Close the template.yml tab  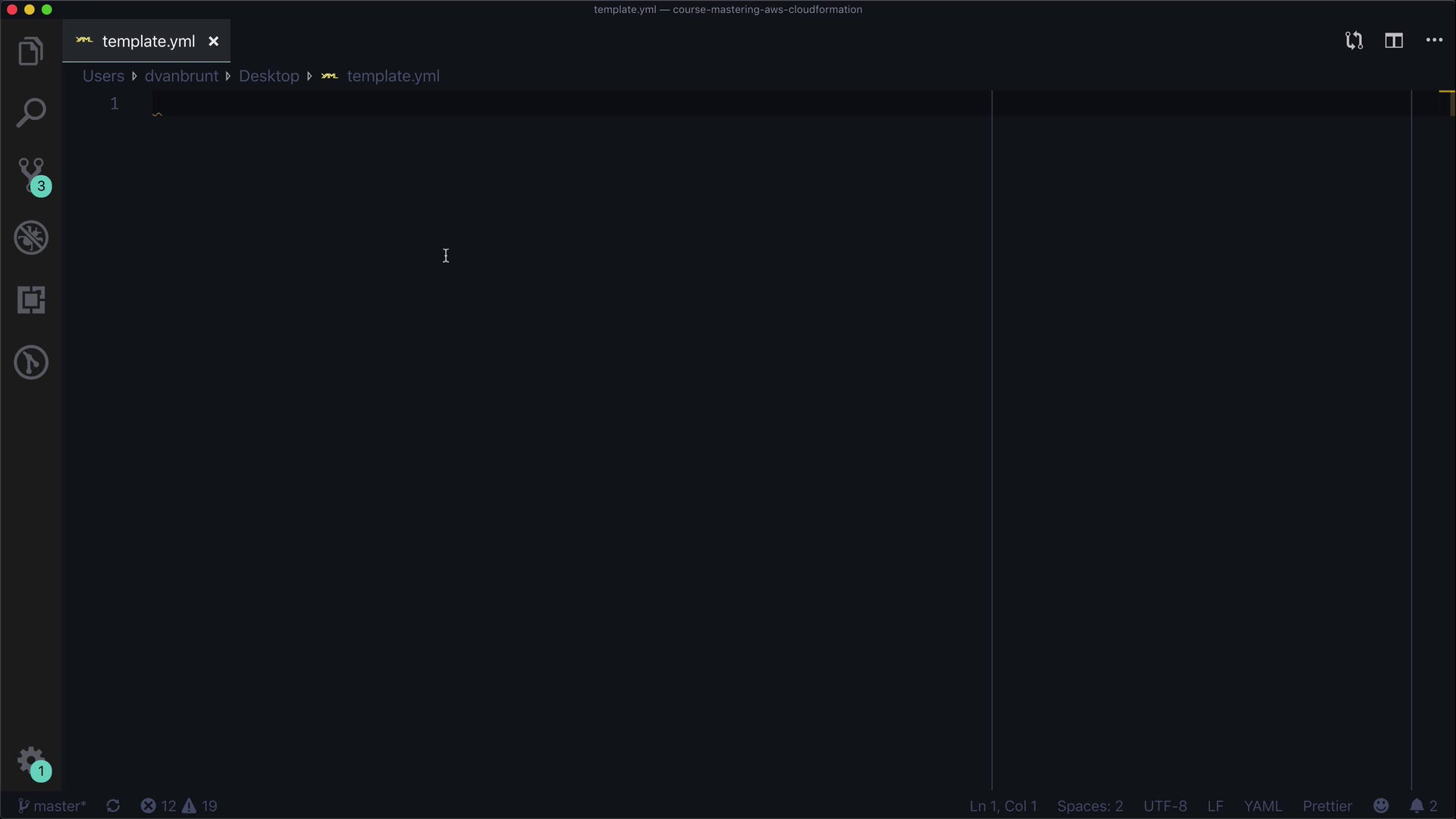pos(214,42)
